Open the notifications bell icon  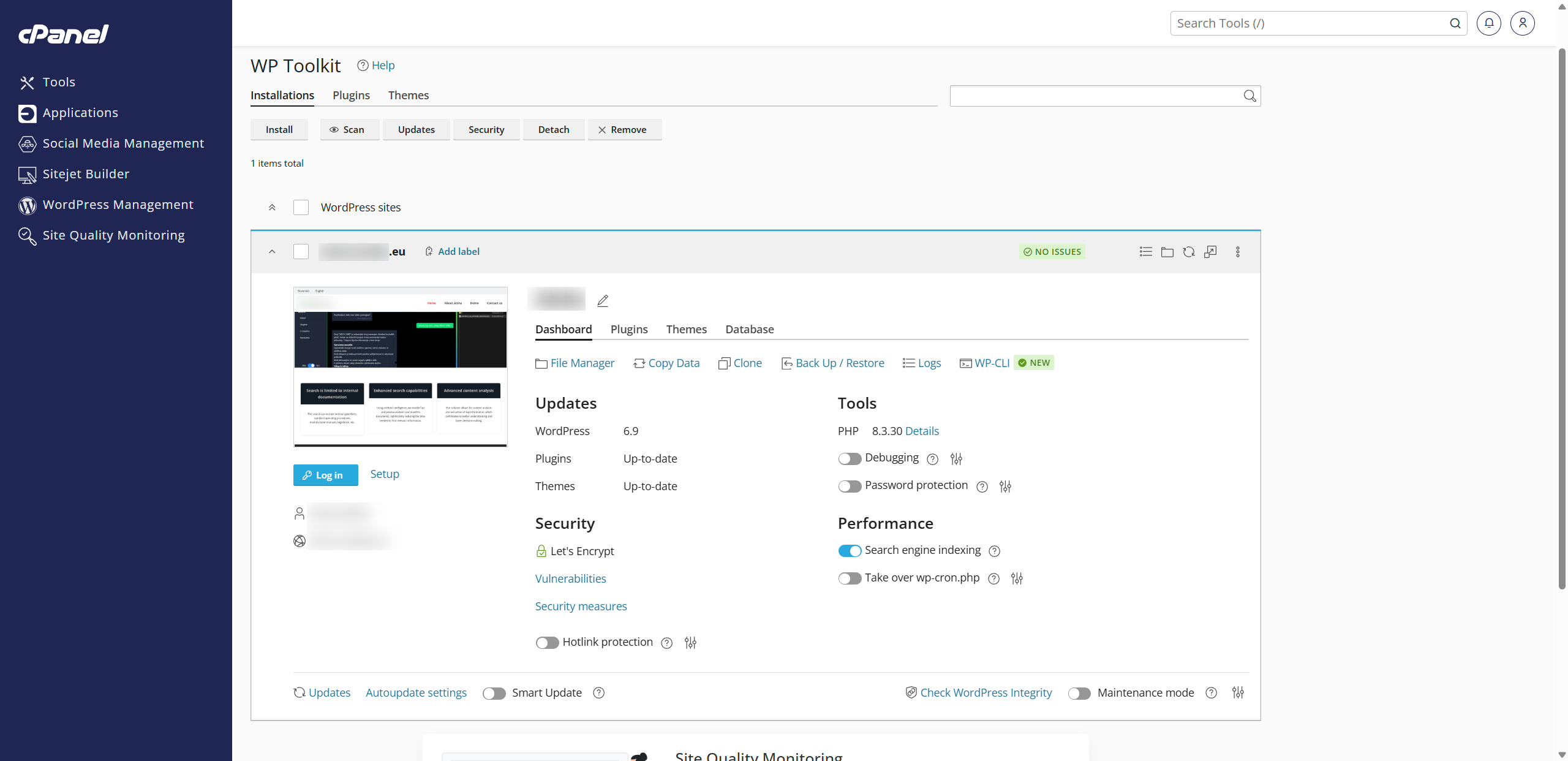tap(1488, 23)
